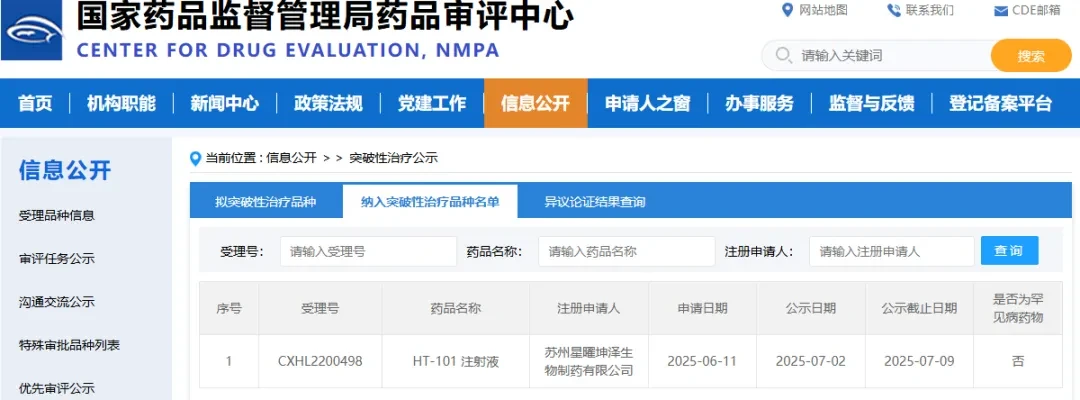
Task: Select the 纳入突破性治疗品种名单 tab
Action: (x=430, y=202)
